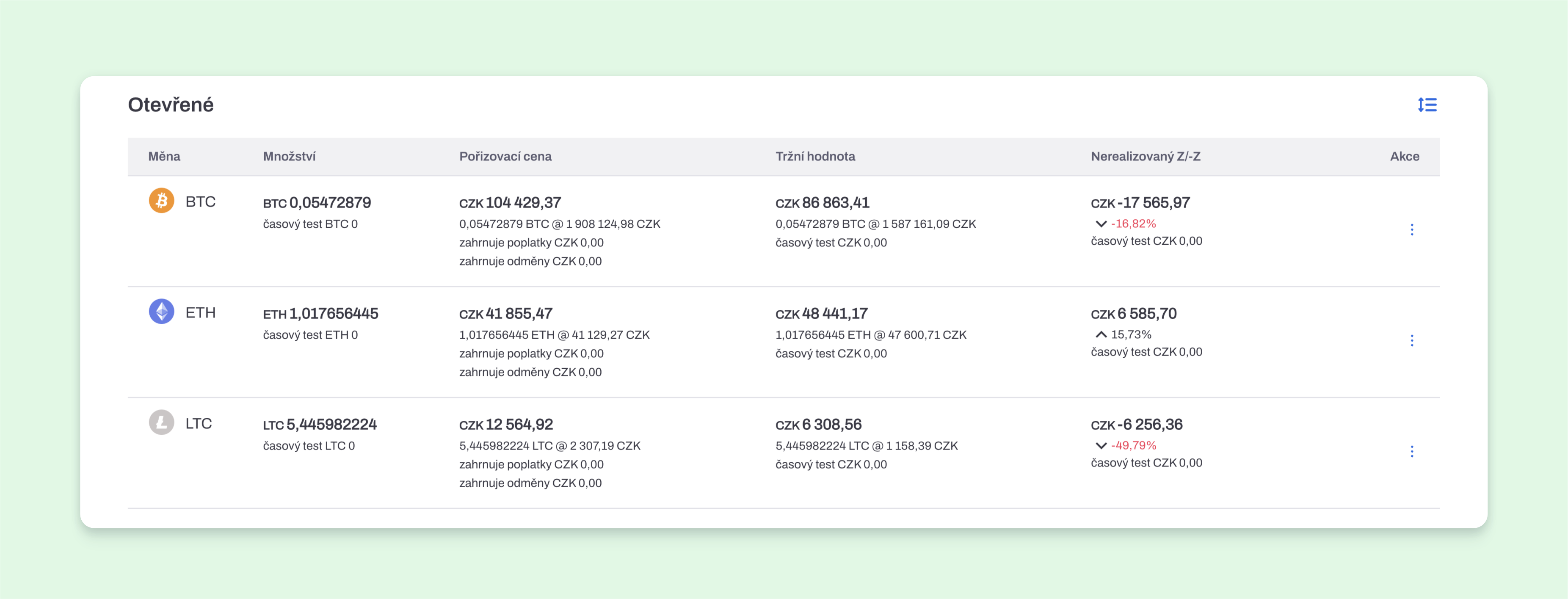1568x599 pixels.
Task: Select the ETH currency label
Action: (x=200, y=312)
